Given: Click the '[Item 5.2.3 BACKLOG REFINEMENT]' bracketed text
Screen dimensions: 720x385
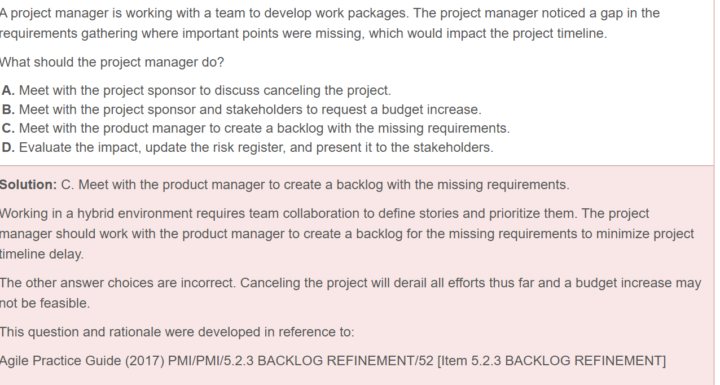Looking at the screenshot, I should click(551, 361).
